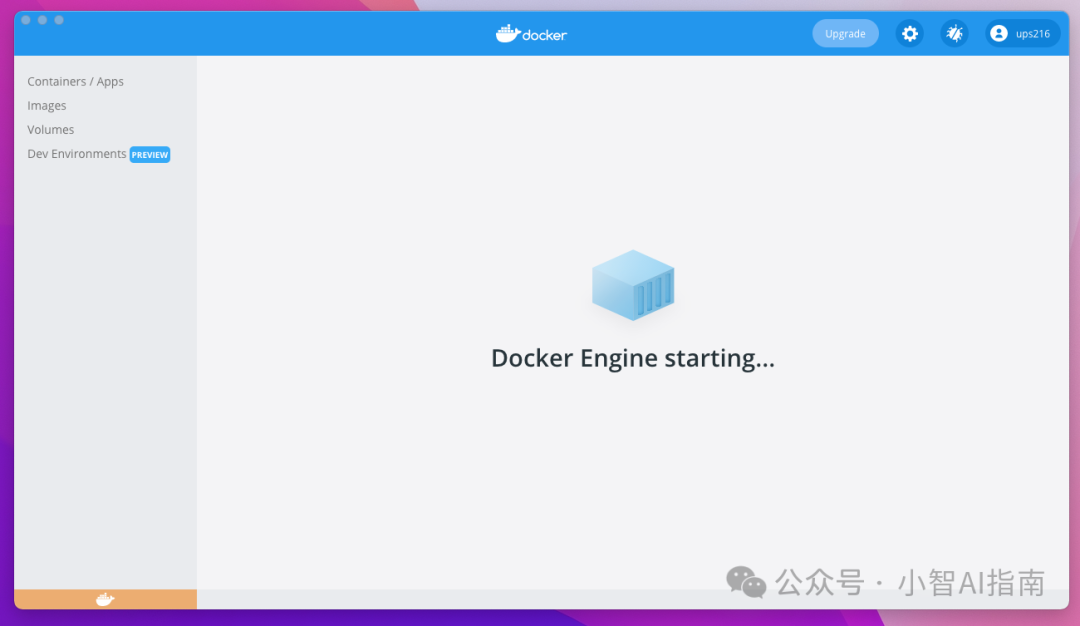Expand the troubleshoot options from the bug icon
This screenshot has height=626, width=1080.
(x=954, y=33)
